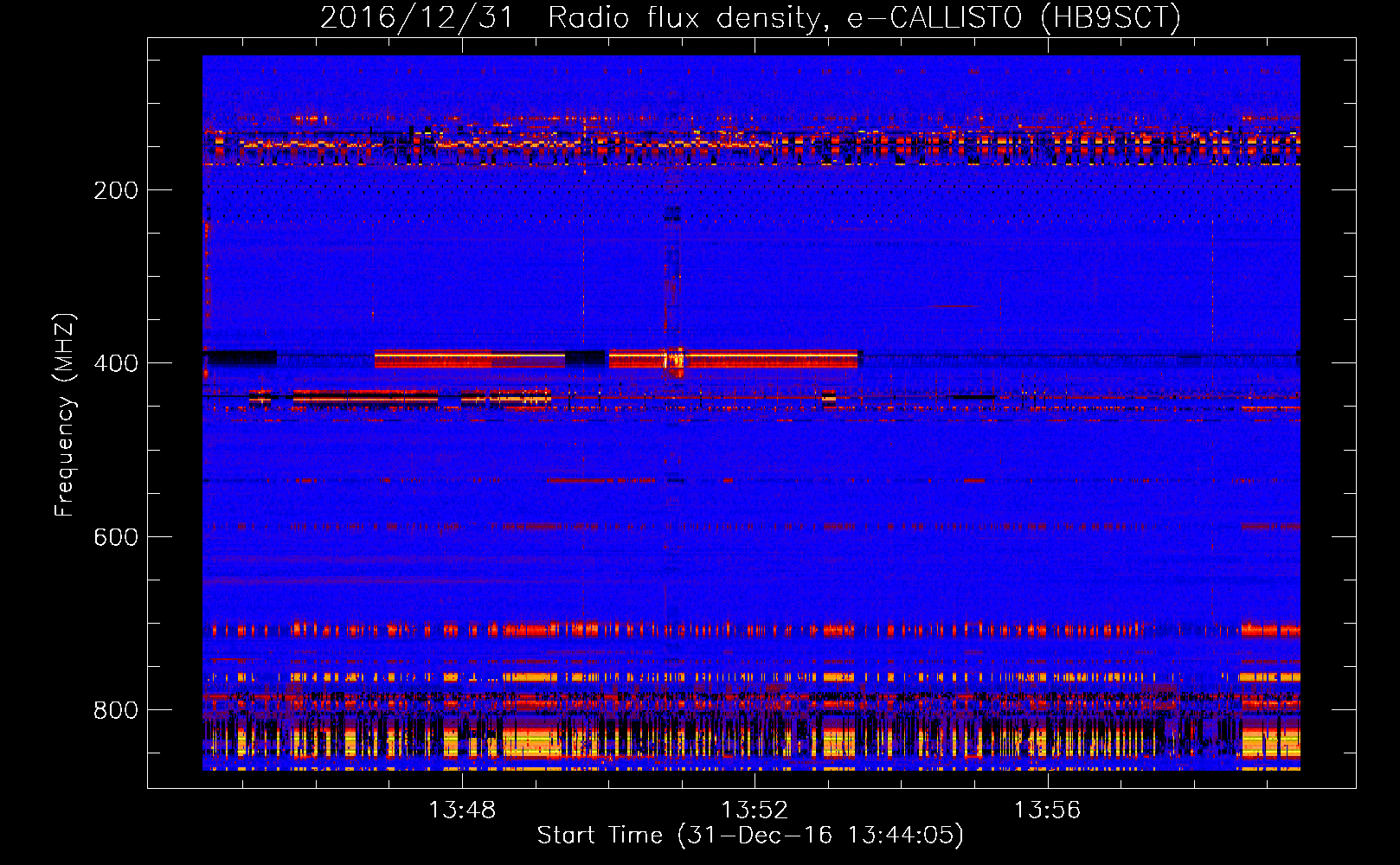Click the 13:52 time tick label
This screenshot has width=1400, height=865.
coord(755,810)
